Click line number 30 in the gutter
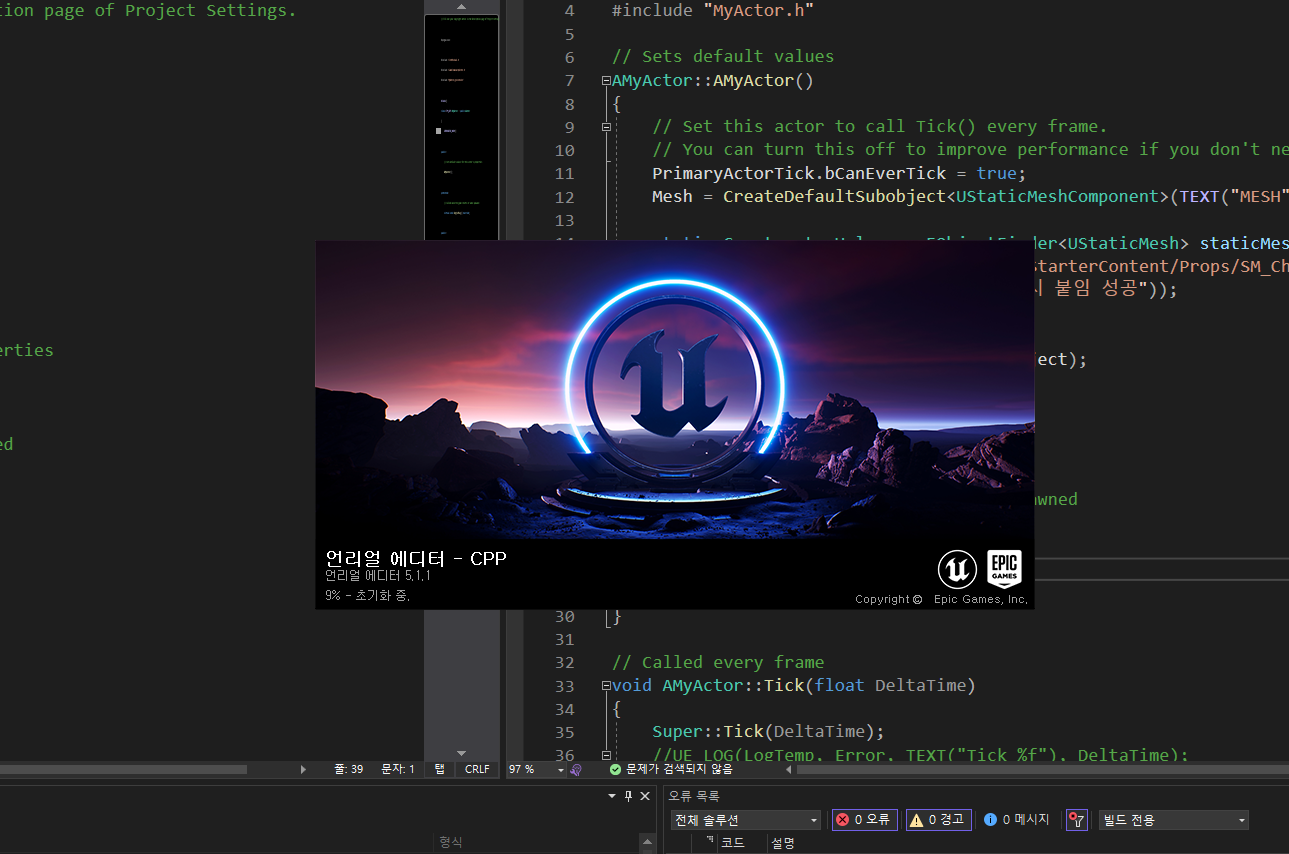Image resolution: width=1289 pixels, height=854 pixels. 563,616
